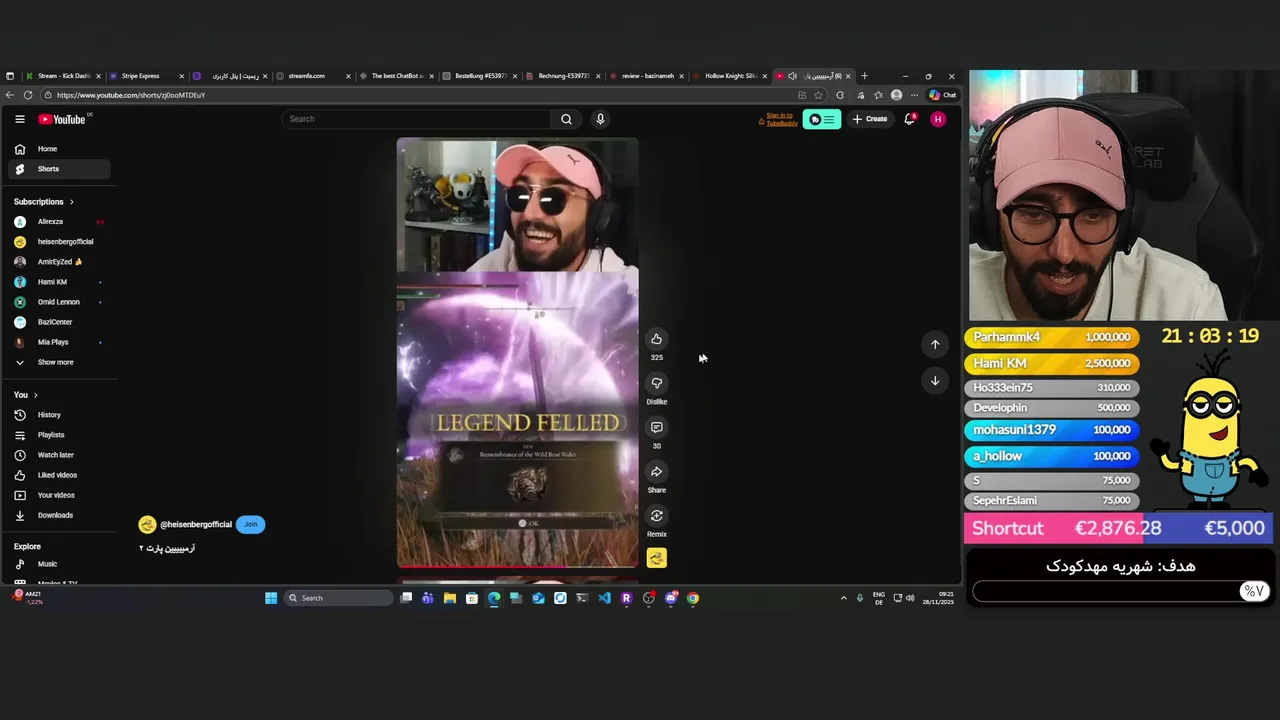The width and height of the screenshot is (1280, 720).
Task: Click the search magnifier button
Action: tap(566, 119)
